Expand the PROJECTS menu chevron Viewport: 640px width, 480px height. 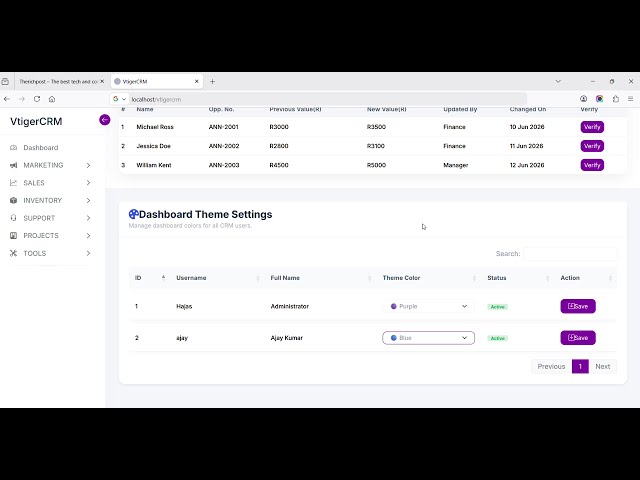(x=88, y=236)
